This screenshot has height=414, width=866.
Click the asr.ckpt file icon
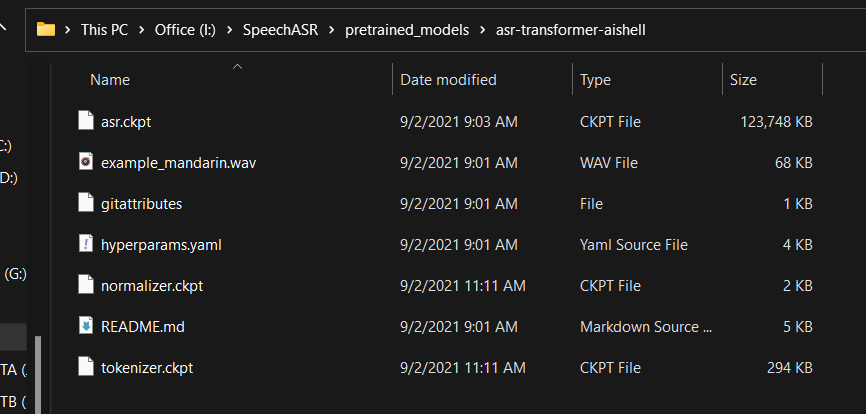point(86,121)
